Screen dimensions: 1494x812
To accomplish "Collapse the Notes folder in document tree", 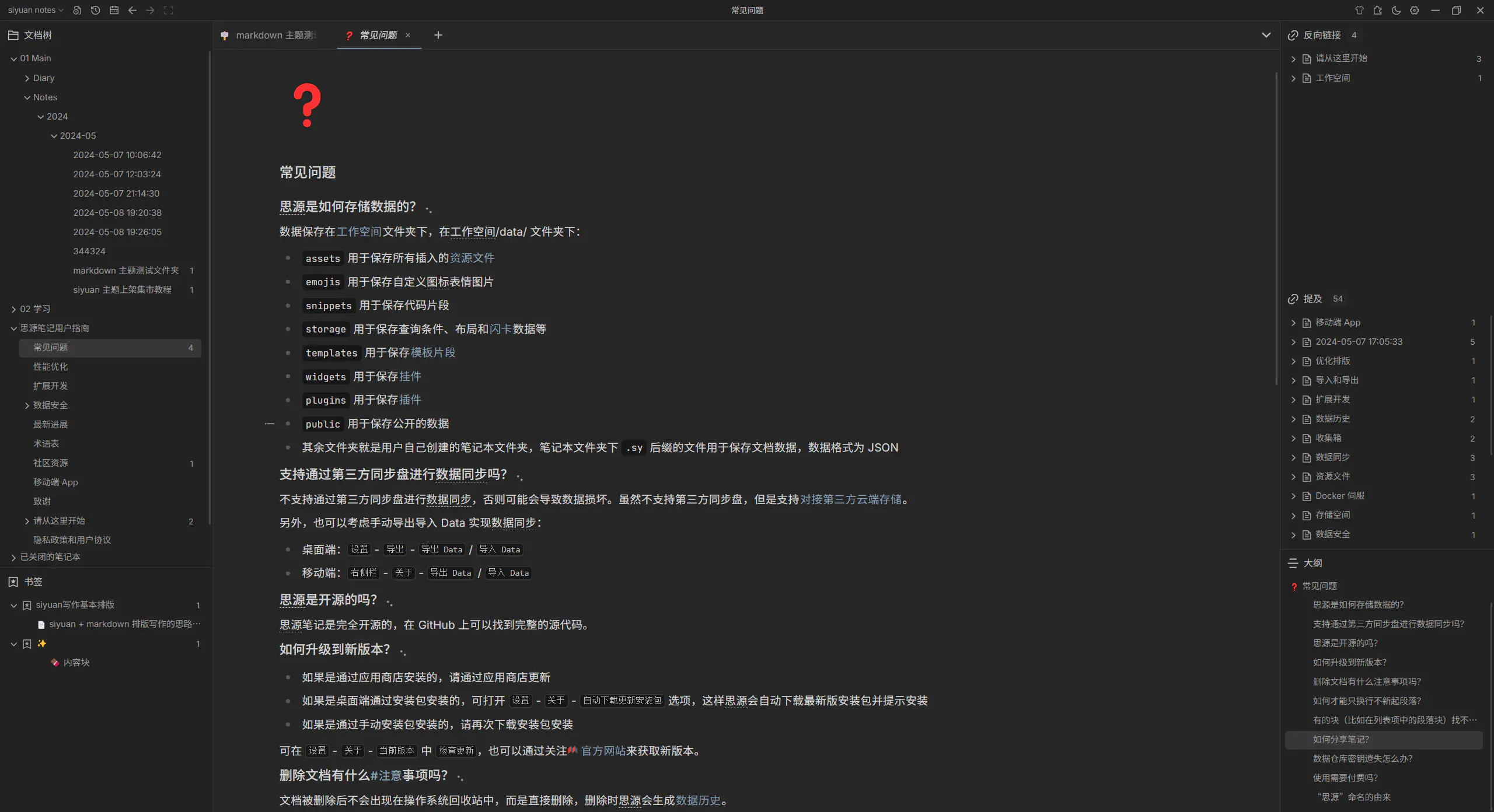I will tap(27, 97).
